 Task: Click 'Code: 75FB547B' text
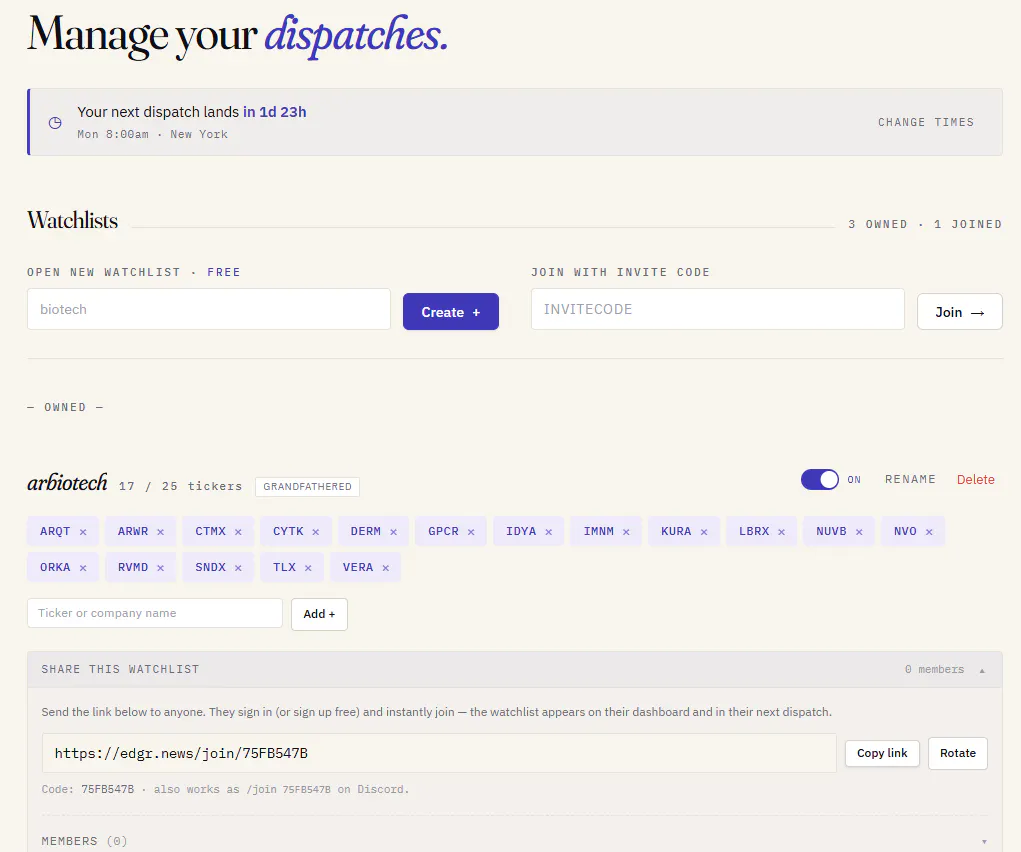(x=88, y=789)
